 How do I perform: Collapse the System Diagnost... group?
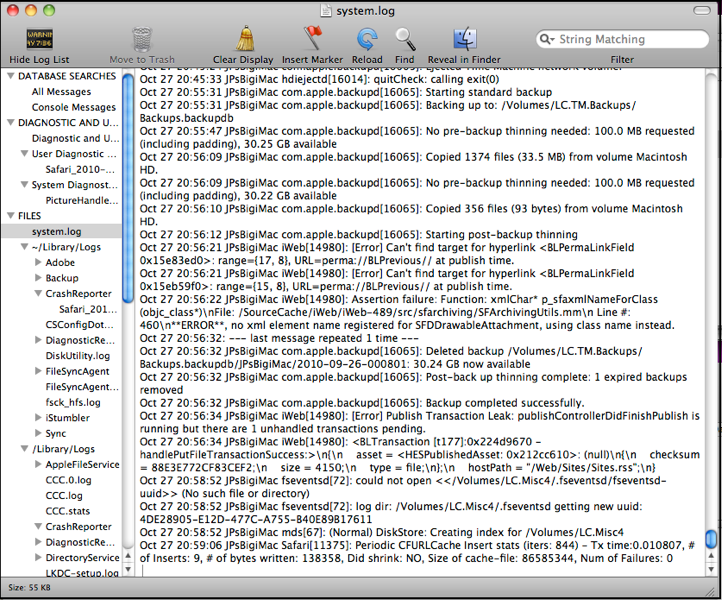24,184
